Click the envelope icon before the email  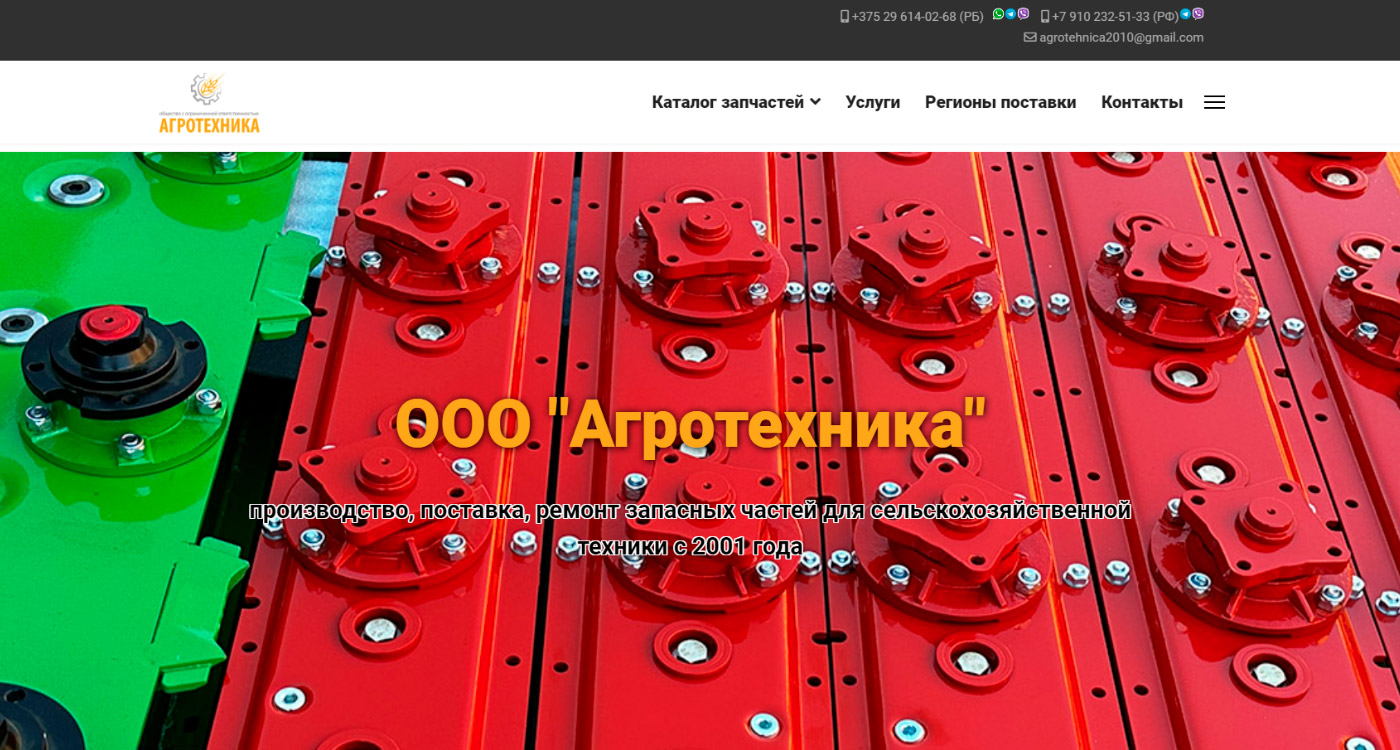[1030, 38]
